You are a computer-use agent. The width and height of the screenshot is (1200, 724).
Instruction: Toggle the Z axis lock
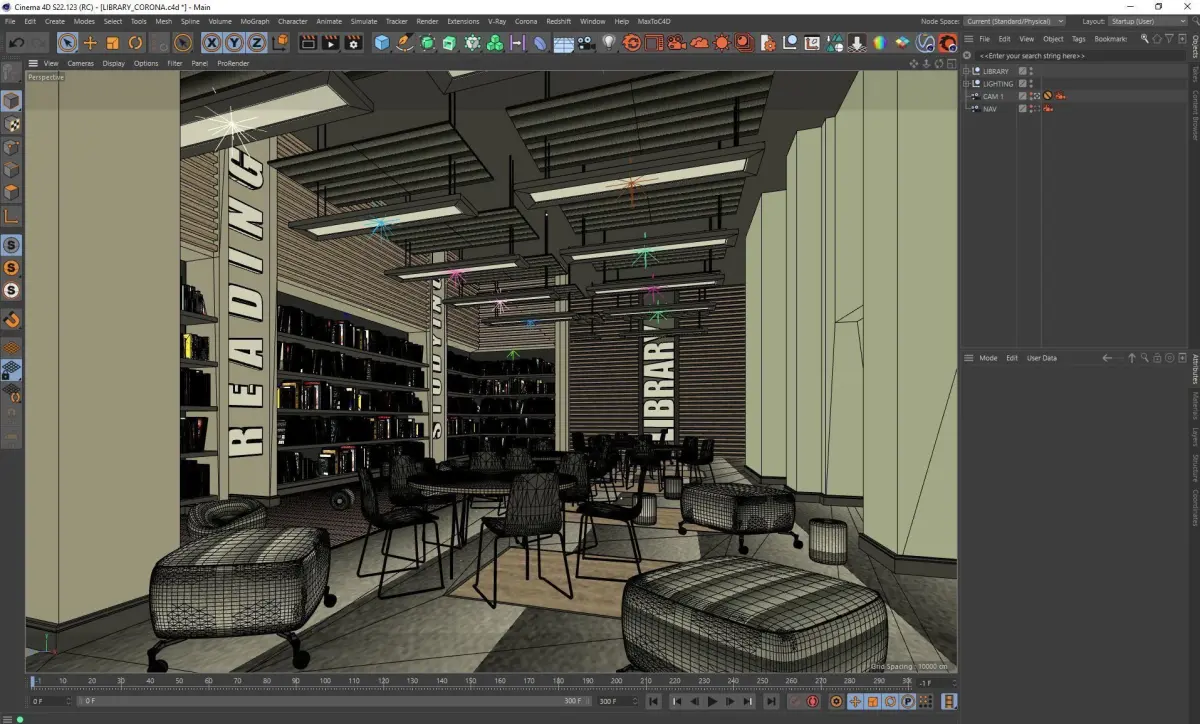(257, 43)
